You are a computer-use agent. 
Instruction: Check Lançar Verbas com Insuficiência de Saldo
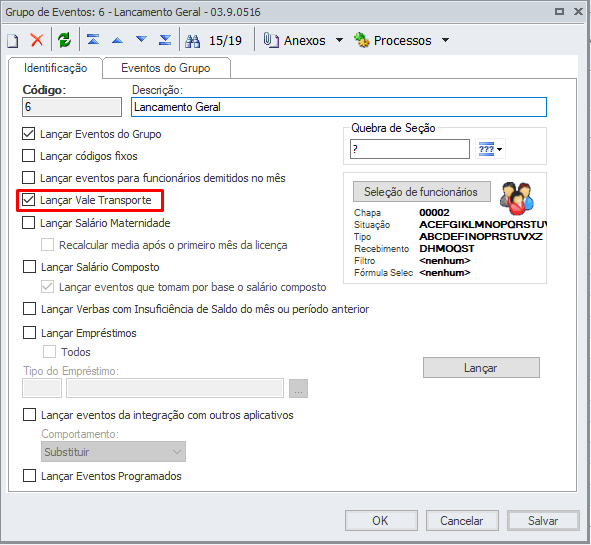tap(29, 309)
